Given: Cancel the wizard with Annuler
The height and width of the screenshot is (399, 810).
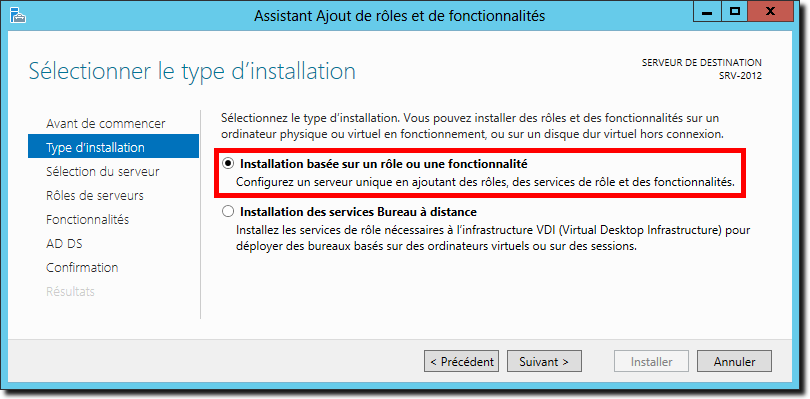Looking at the screenshot, I should tap(734, 362).
